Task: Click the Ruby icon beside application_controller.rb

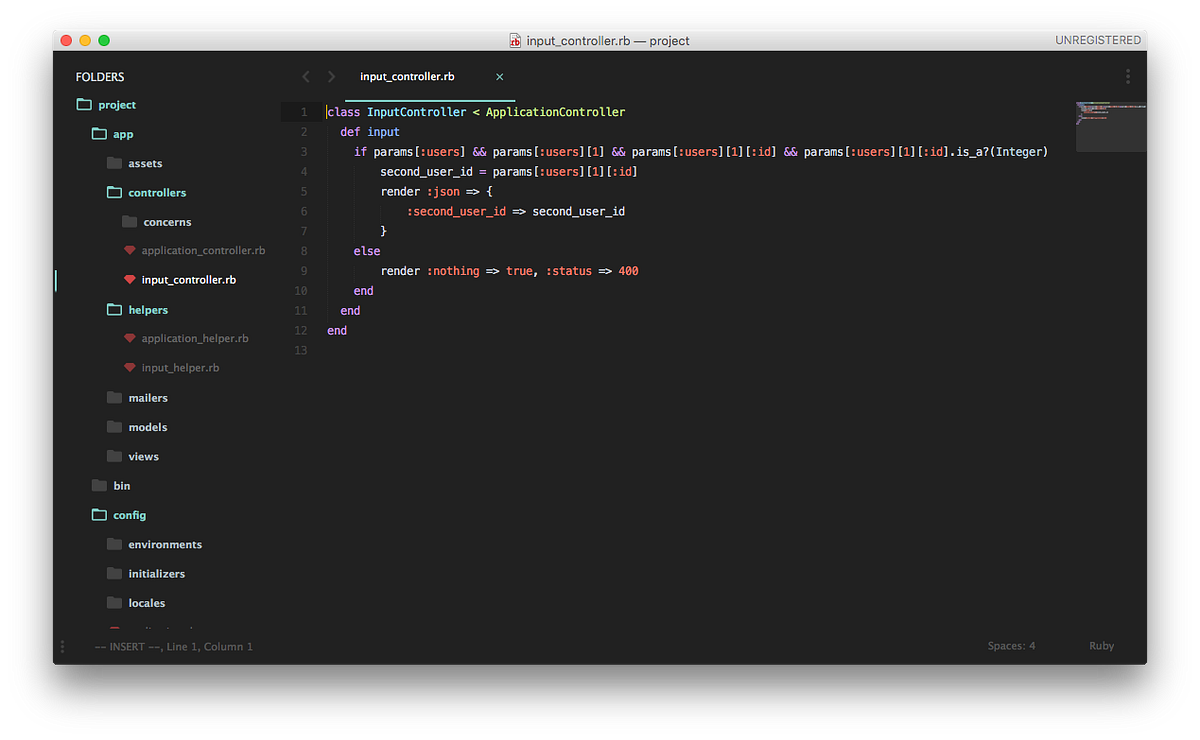Action: pos(129,251)
